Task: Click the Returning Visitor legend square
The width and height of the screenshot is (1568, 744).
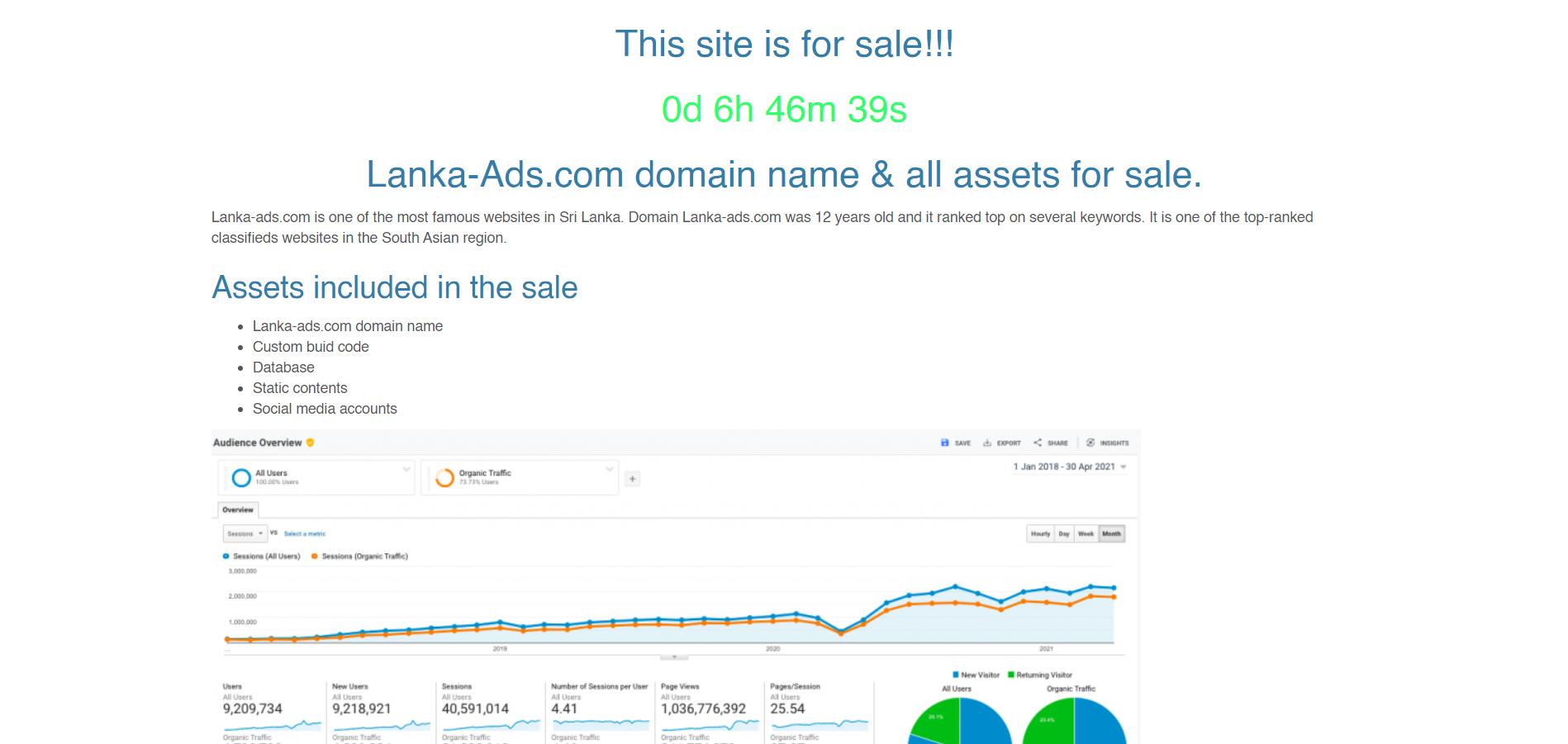Action: (x=1011, y=675)
